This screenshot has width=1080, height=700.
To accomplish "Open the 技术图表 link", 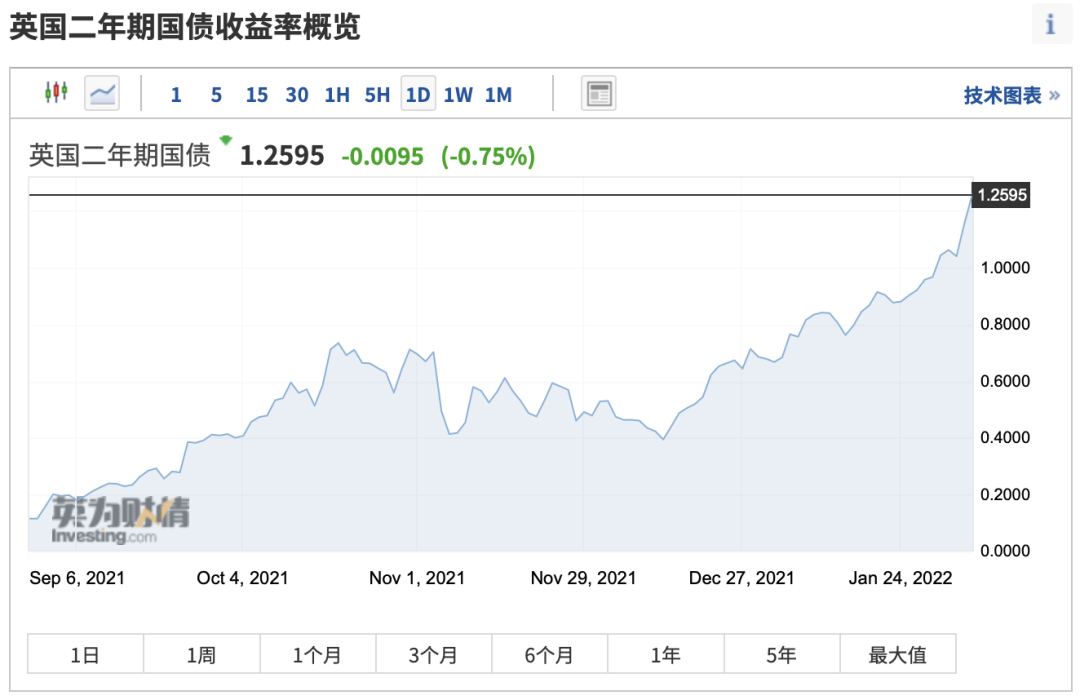I will [x=1011, y=95].
